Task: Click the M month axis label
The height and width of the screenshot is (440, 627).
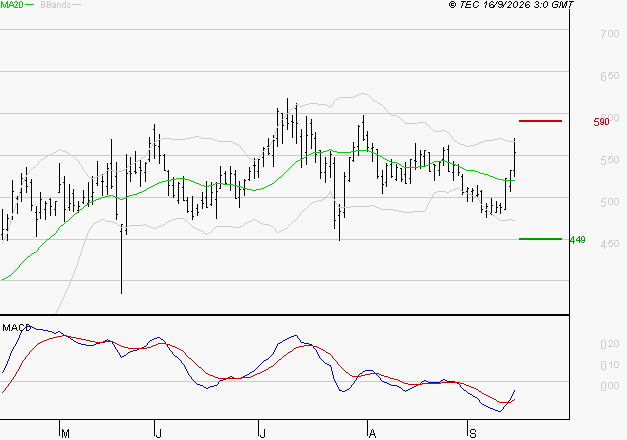Action: [x=66, y=434]
